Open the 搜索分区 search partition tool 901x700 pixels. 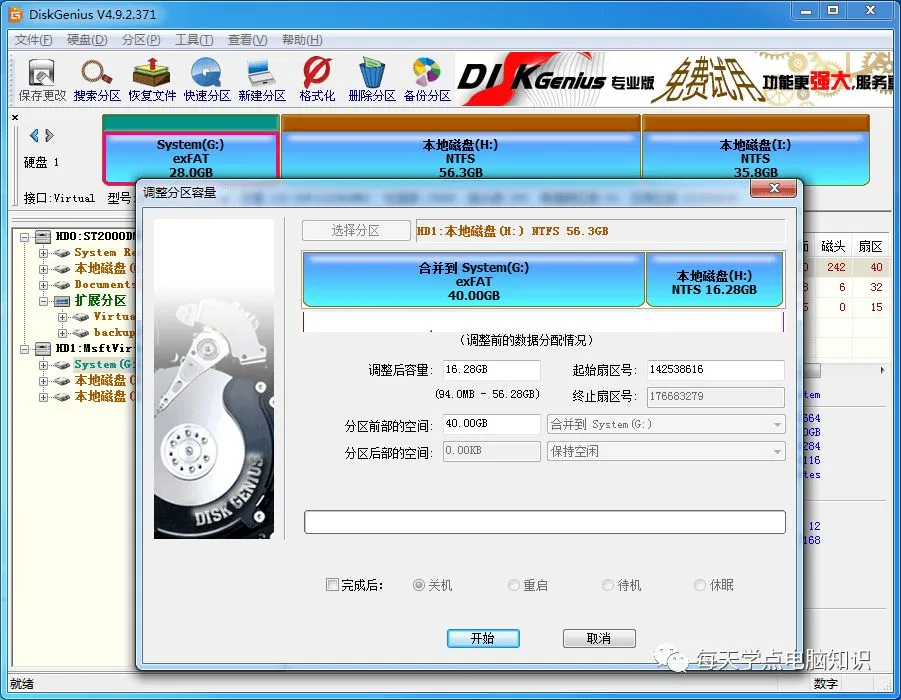coord(97,80)
